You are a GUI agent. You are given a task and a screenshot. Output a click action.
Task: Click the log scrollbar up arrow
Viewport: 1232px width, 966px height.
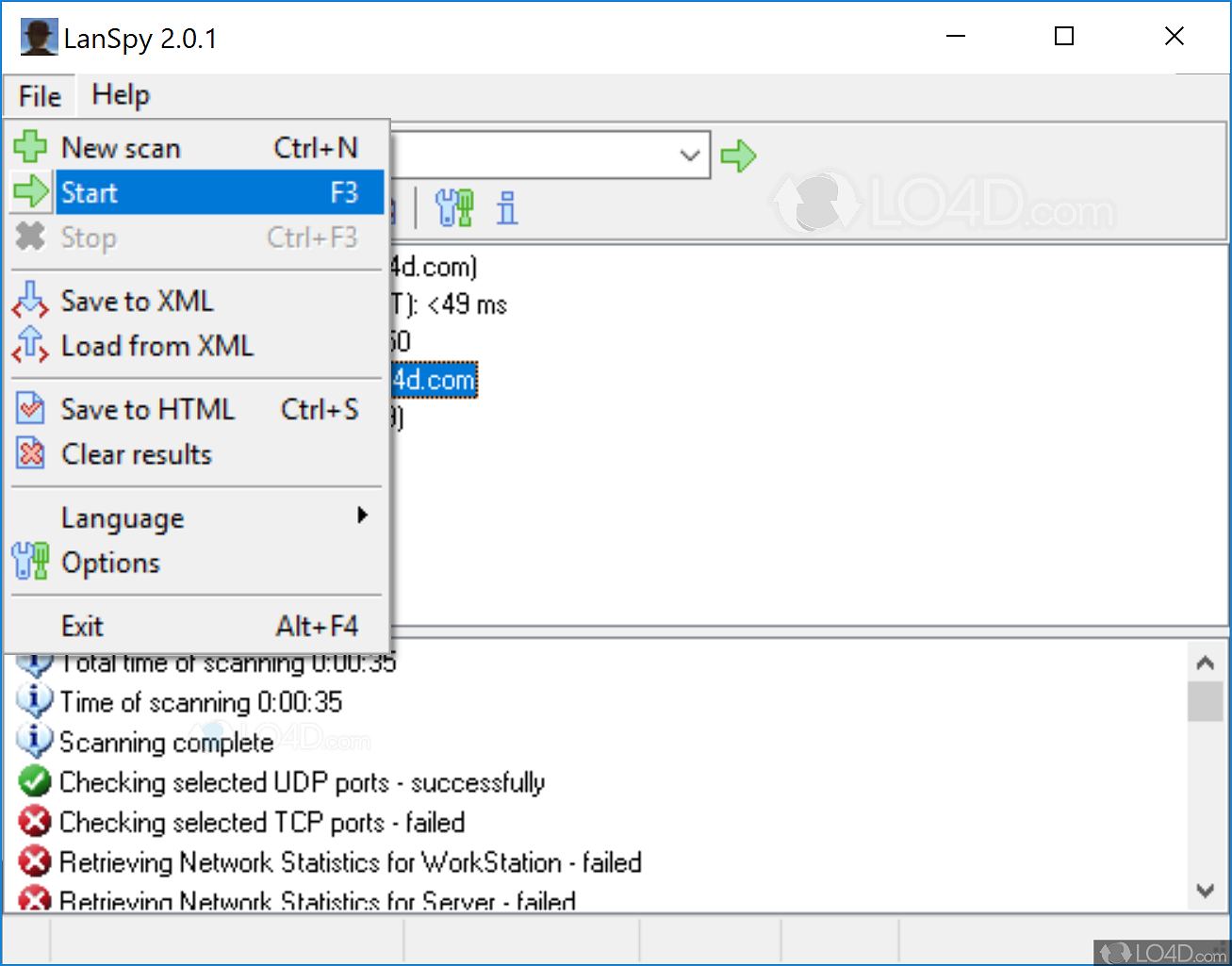click(x=1205, y=663)
